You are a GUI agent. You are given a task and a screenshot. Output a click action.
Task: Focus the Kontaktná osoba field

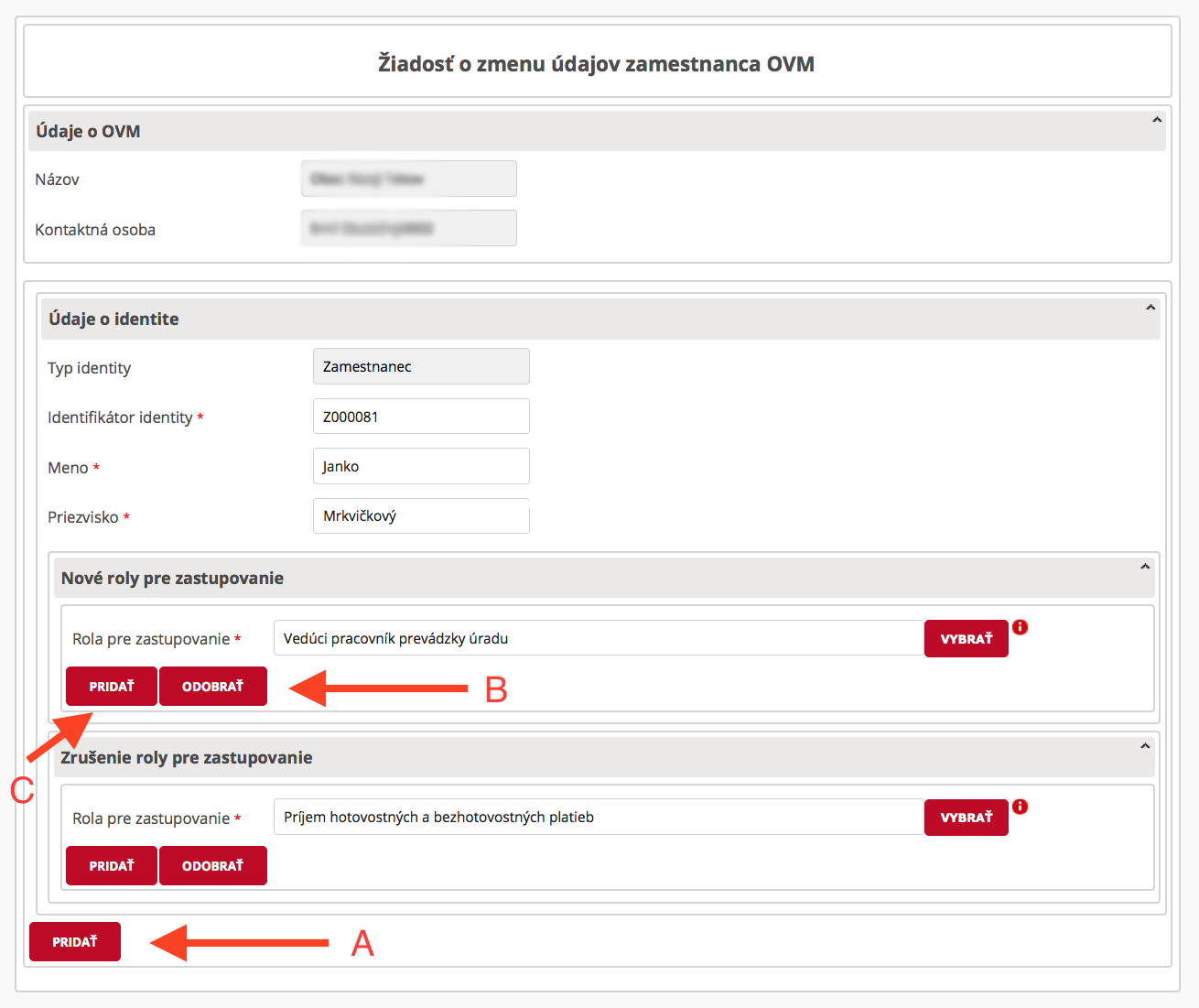tap(409, 228)
